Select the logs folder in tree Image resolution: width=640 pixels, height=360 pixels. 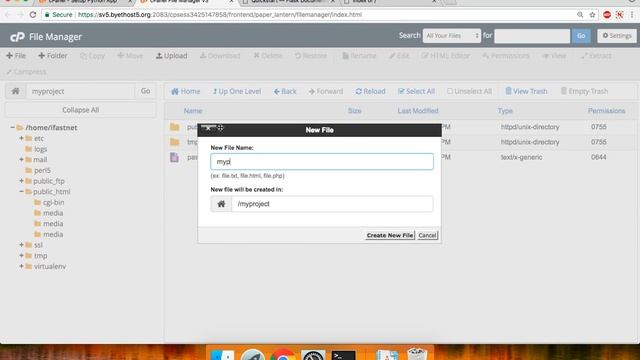(x=40, y=149)
